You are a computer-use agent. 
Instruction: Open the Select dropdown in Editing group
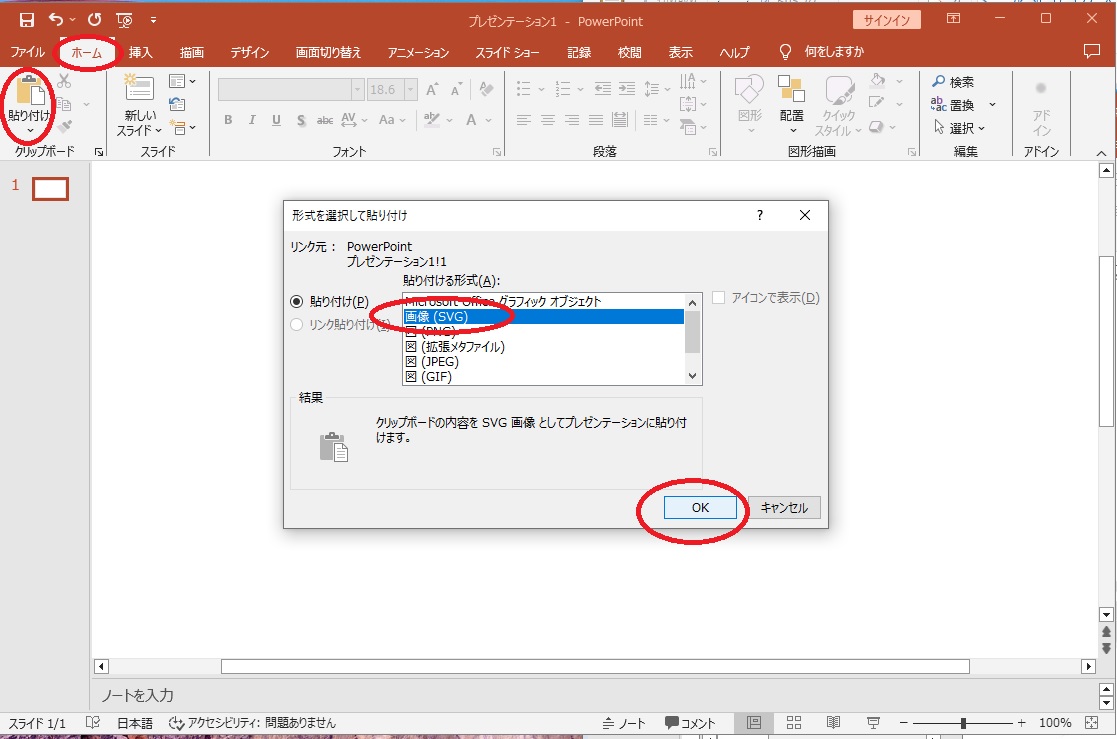(x=958, y=128)
